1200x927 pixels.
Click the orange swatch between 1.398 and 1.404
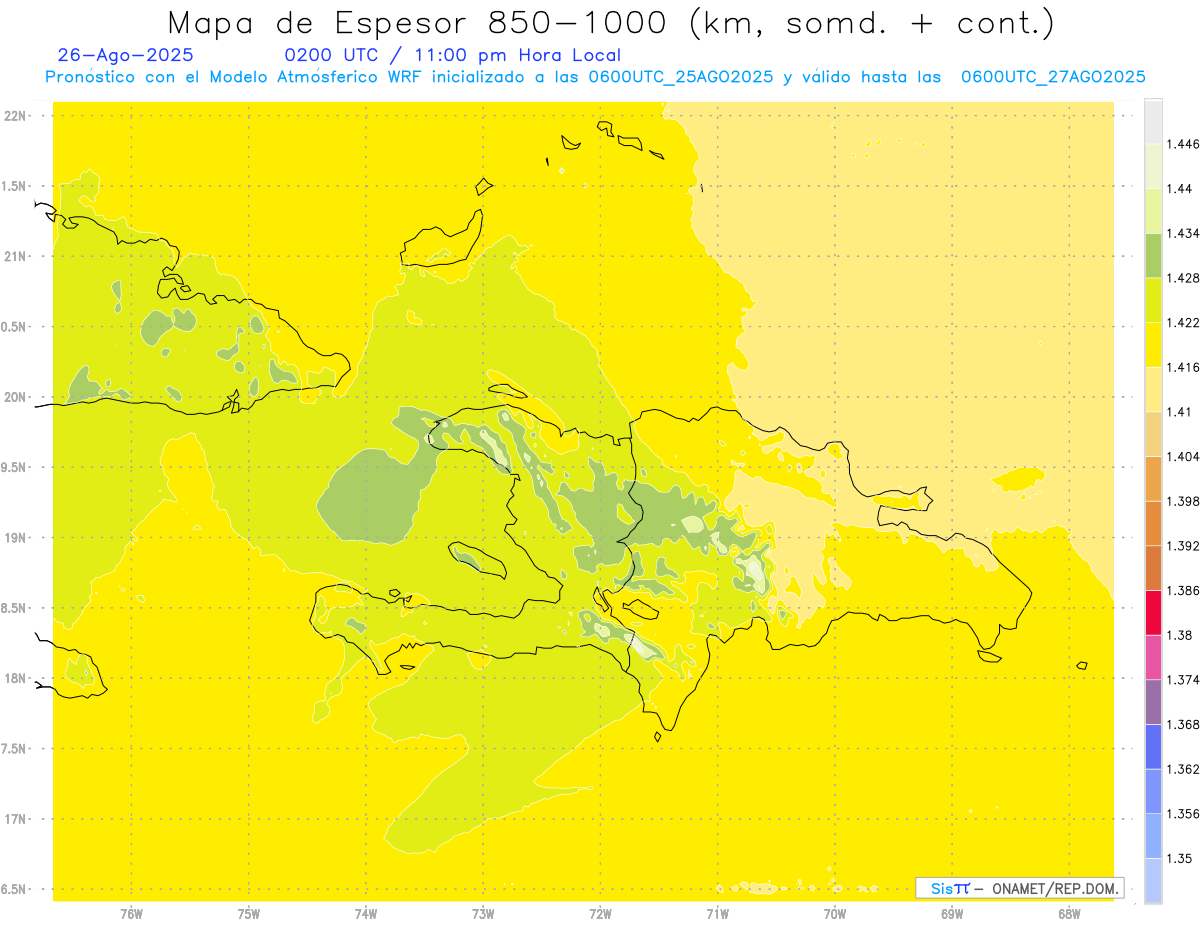click(1153, 478)
